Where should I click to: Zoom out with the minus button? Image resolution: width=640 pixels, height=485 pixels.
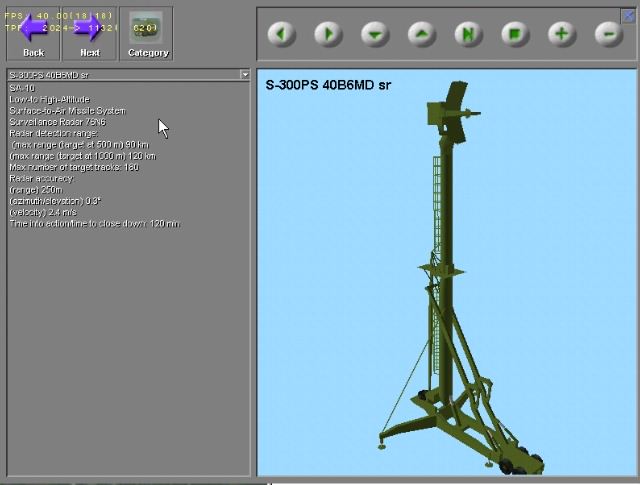[x=608, y=34]
